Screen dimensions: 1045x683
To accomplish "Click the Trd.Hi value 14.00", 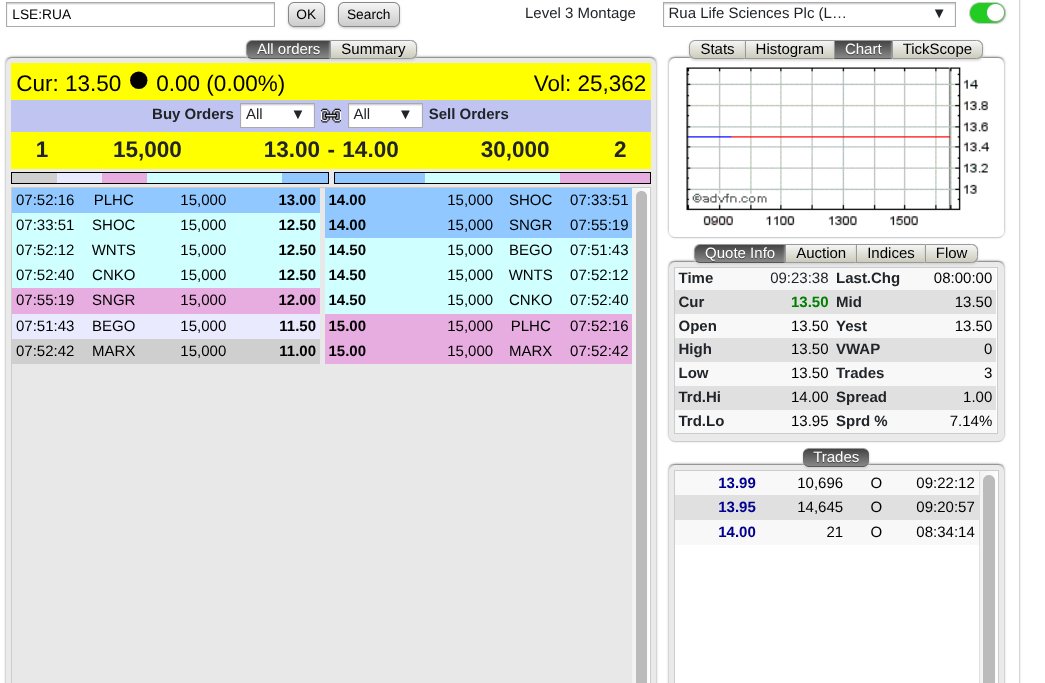I will tap(809, 397).
